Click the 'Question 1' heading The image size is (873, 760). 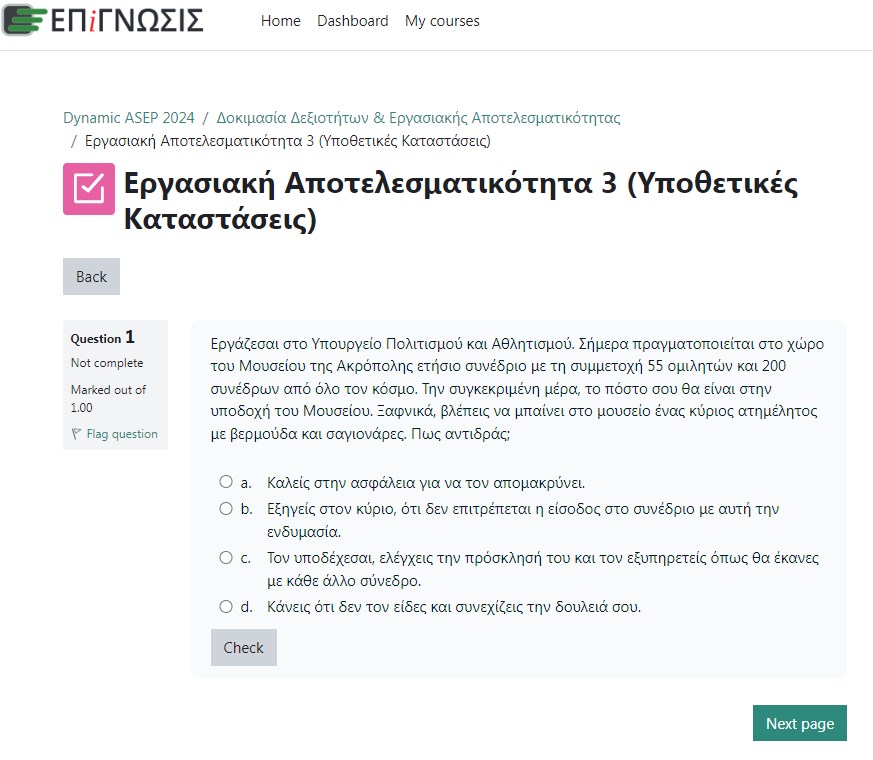[x=102, y=337]
